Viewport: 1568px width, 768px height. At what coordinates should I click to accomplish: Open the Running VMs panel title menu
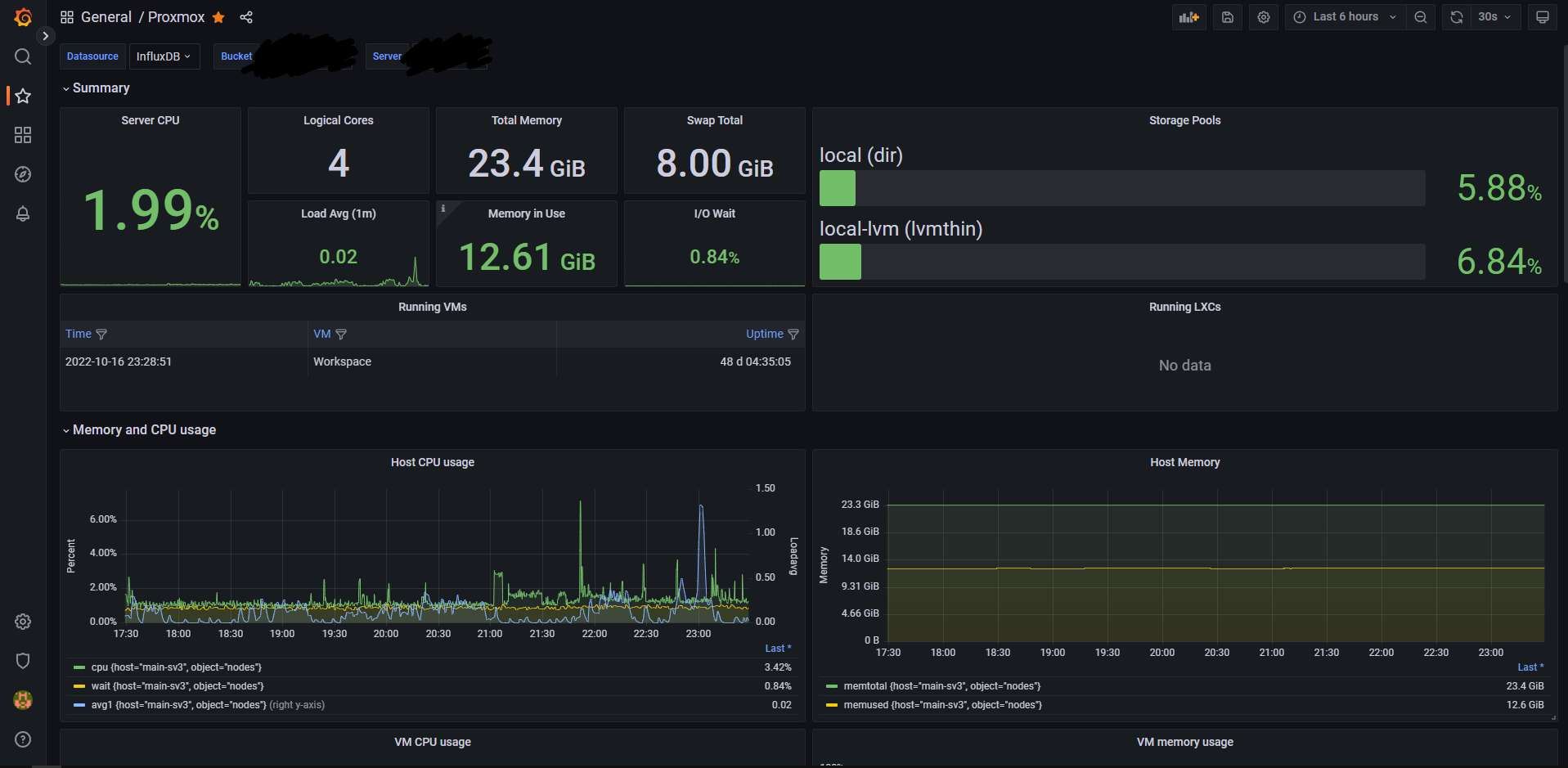432,307
